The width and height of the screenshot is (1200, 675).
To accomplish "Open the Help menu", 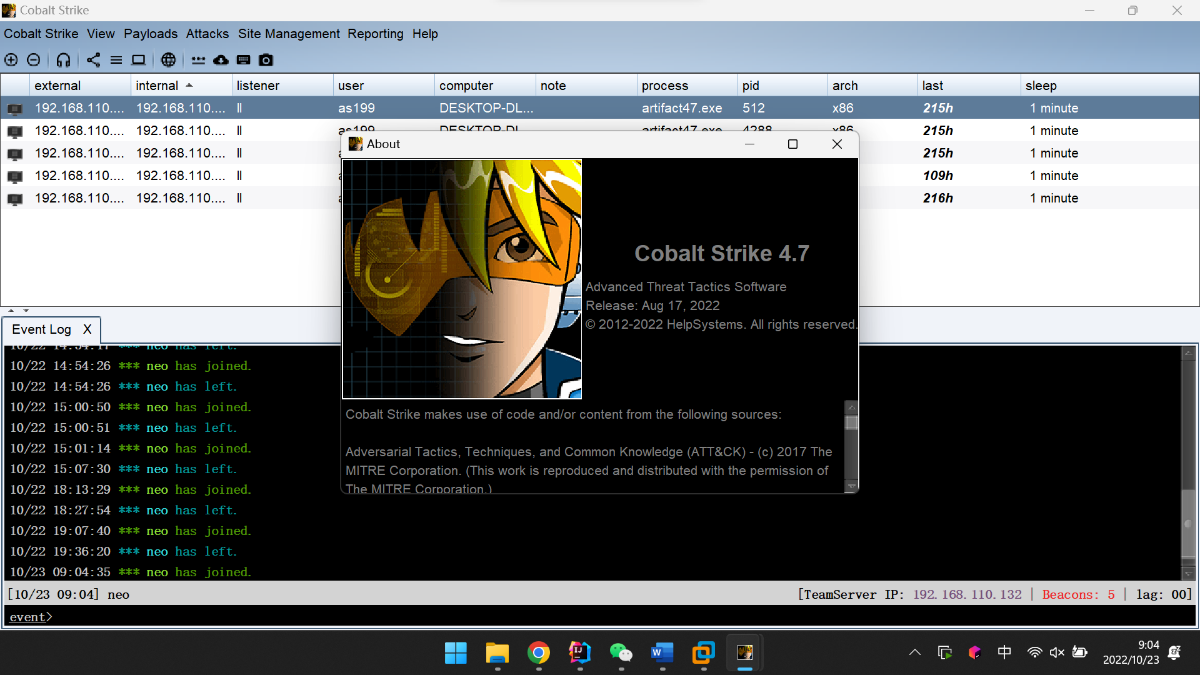I will click(x=425, y=34).
